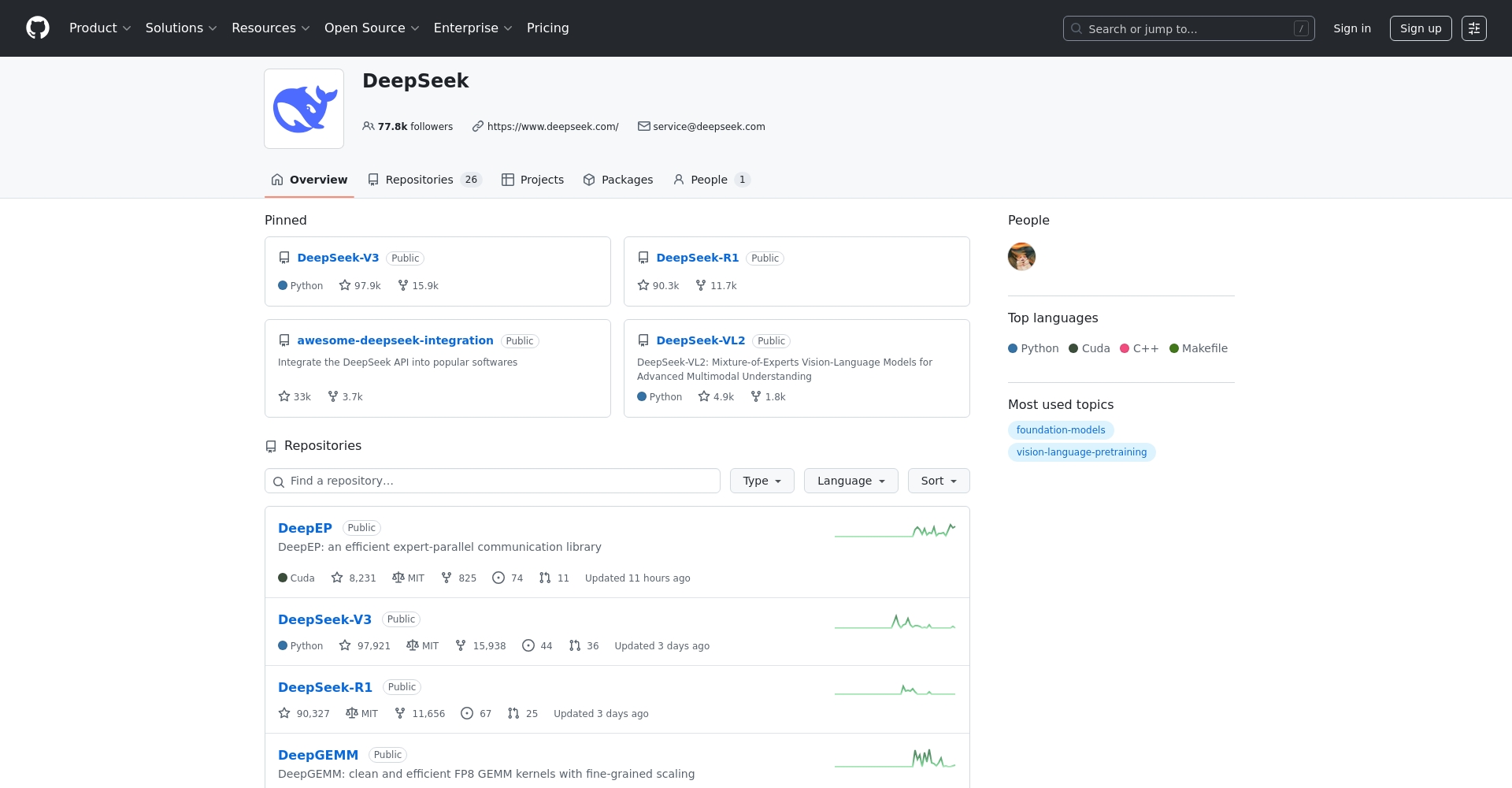Switch to the Repositories tab
Image resolution: width=1512 pixels, height=788 pixels.
(x=424, y=180)
